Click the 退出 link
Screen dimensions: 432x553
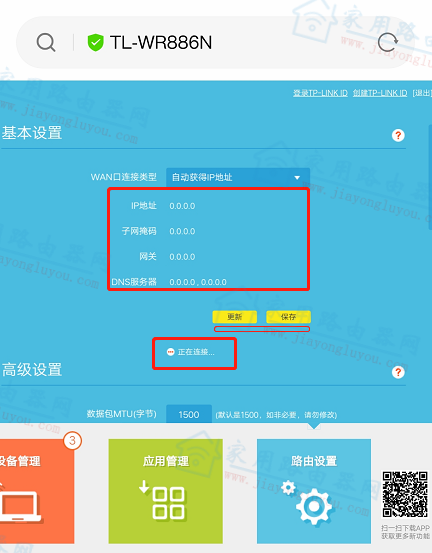point(422,93)
